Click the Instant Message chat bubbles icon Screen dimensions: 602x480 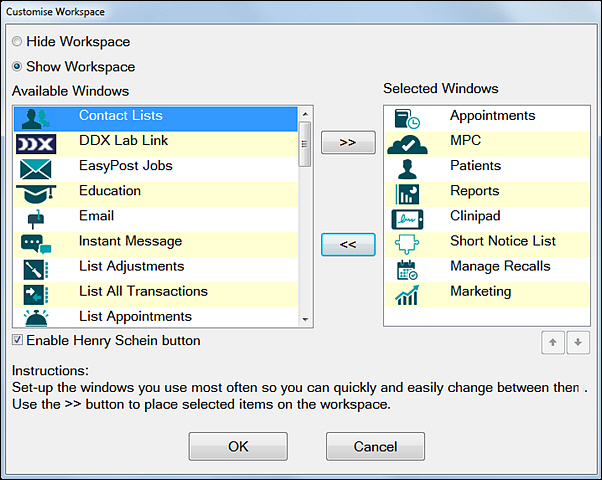36,244
